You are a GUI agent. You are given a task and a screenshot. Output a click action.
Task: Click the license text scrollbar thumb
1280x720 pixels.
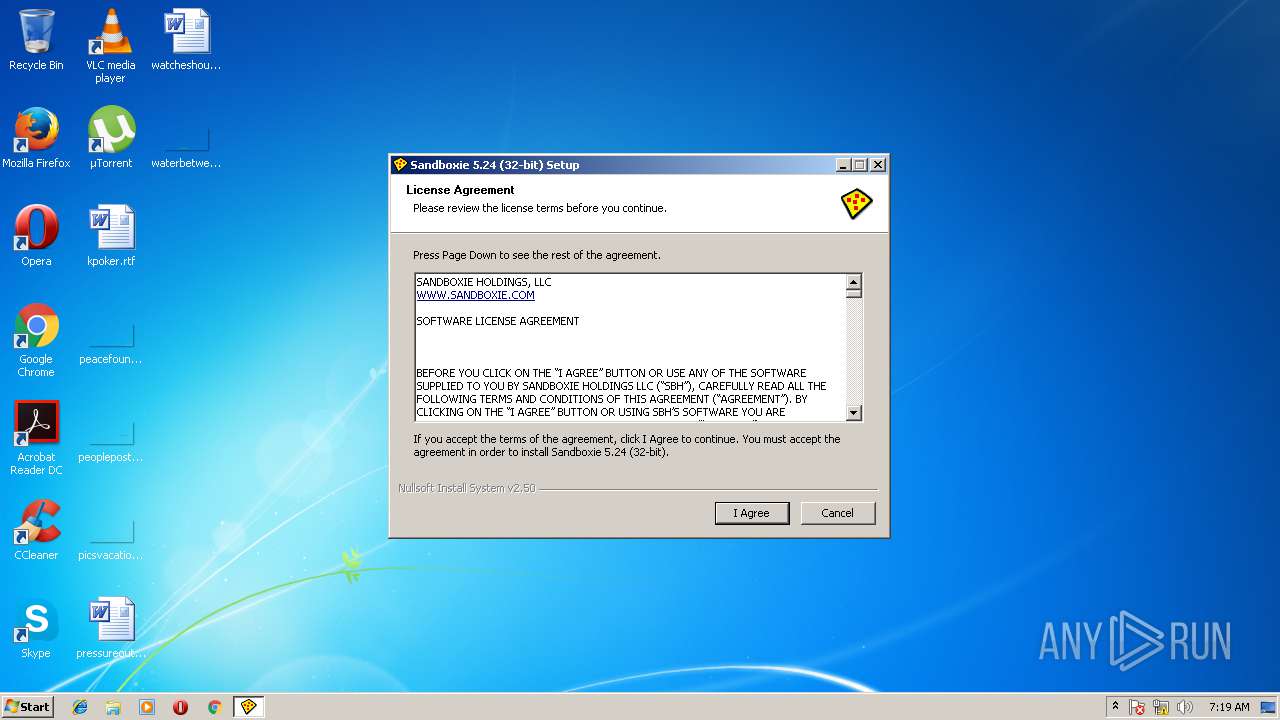pyautogui.click(x=853, y=295)
